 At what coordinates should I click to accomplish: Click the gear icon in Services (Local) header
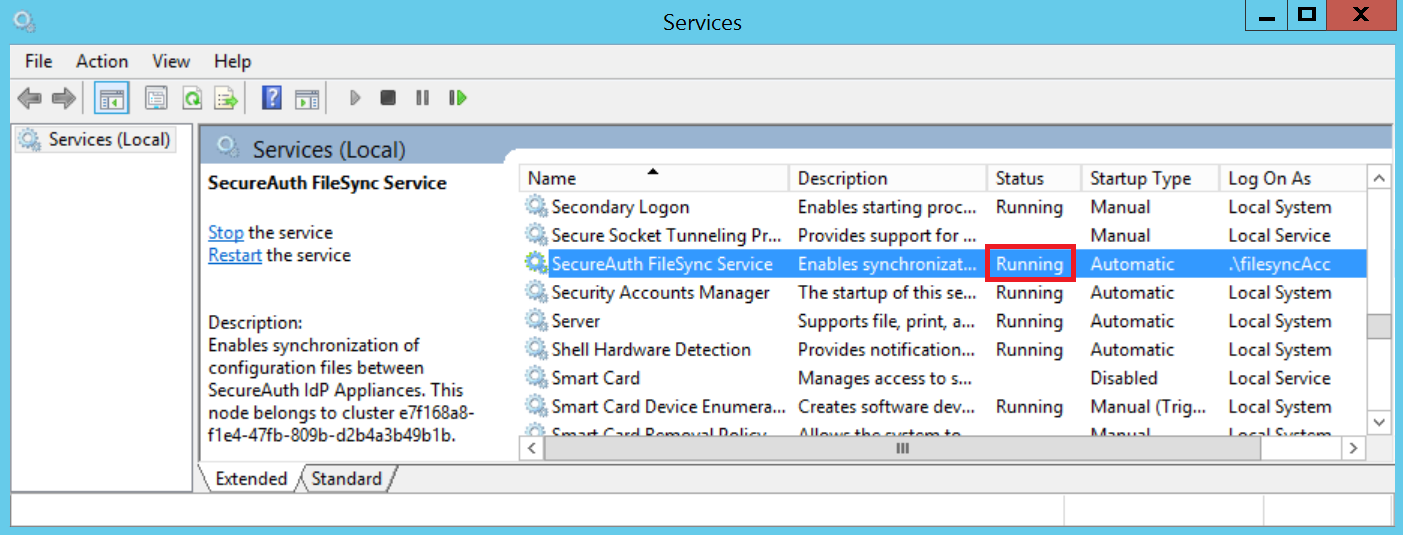(228, 148)
